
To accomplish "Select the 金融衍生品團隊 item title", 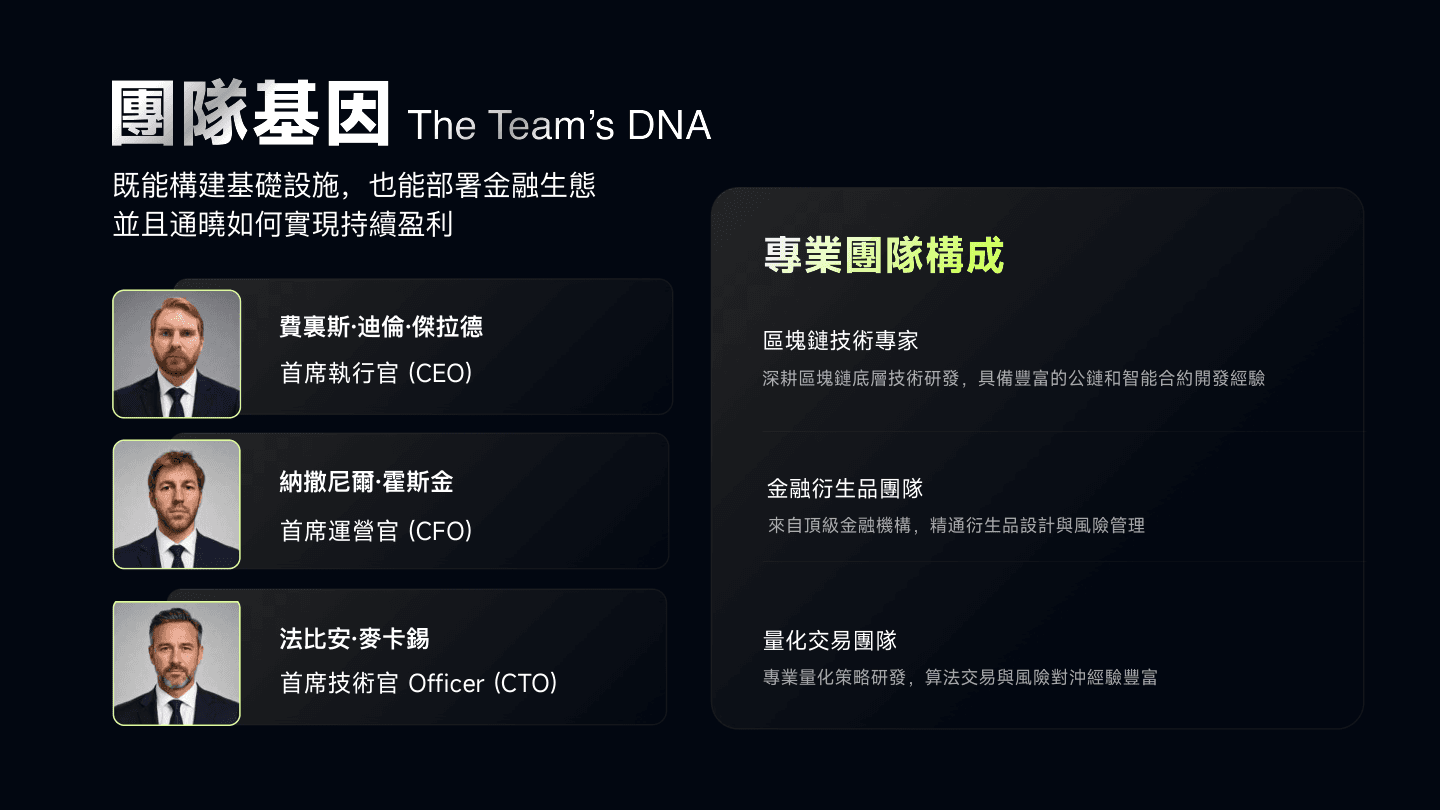I will click(x=845, y=489).
